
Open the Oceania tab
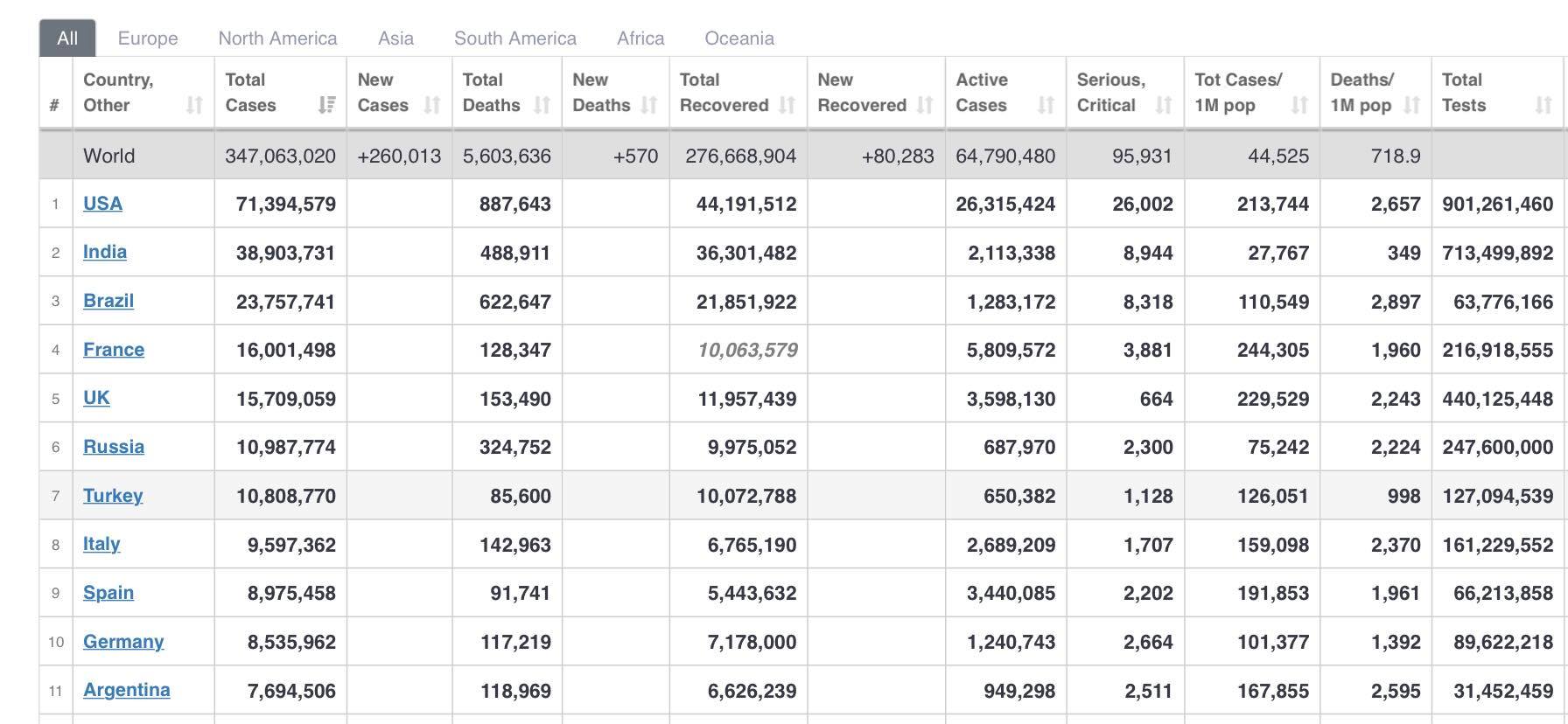pyautogui.click(x=739, y=38)
